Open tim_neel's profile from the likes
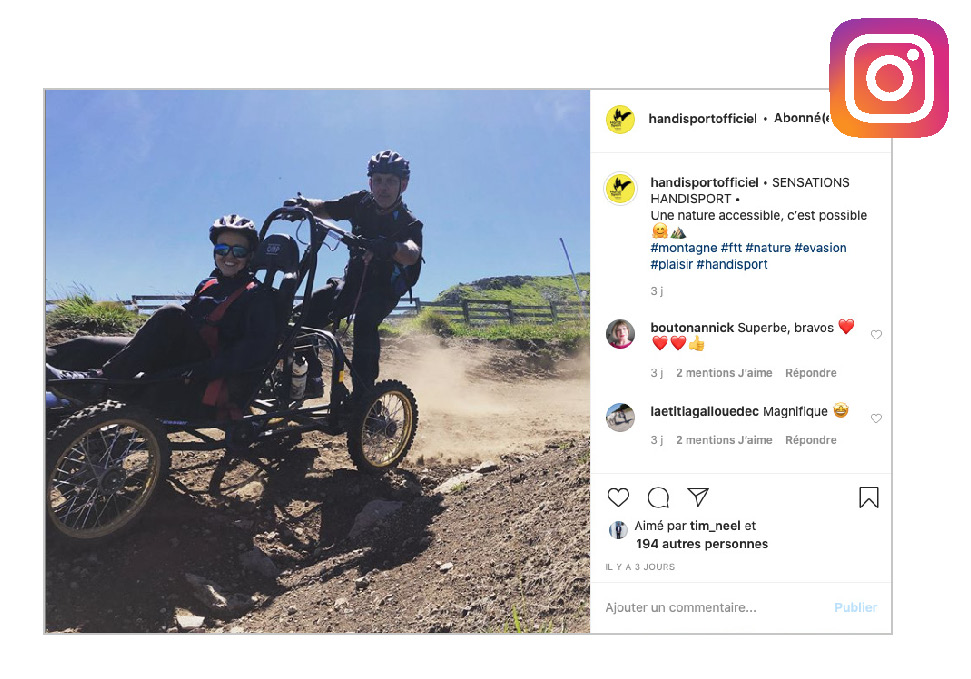 pos(714,525)
